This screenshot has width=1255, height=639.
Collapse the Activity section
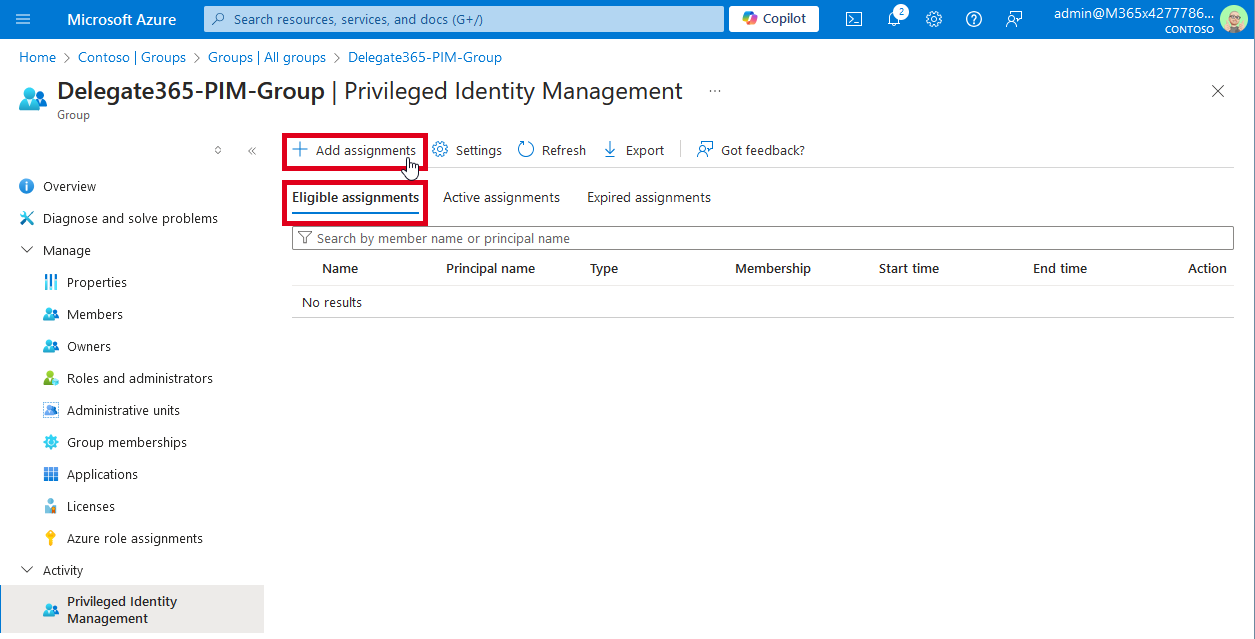coord(27,570)
